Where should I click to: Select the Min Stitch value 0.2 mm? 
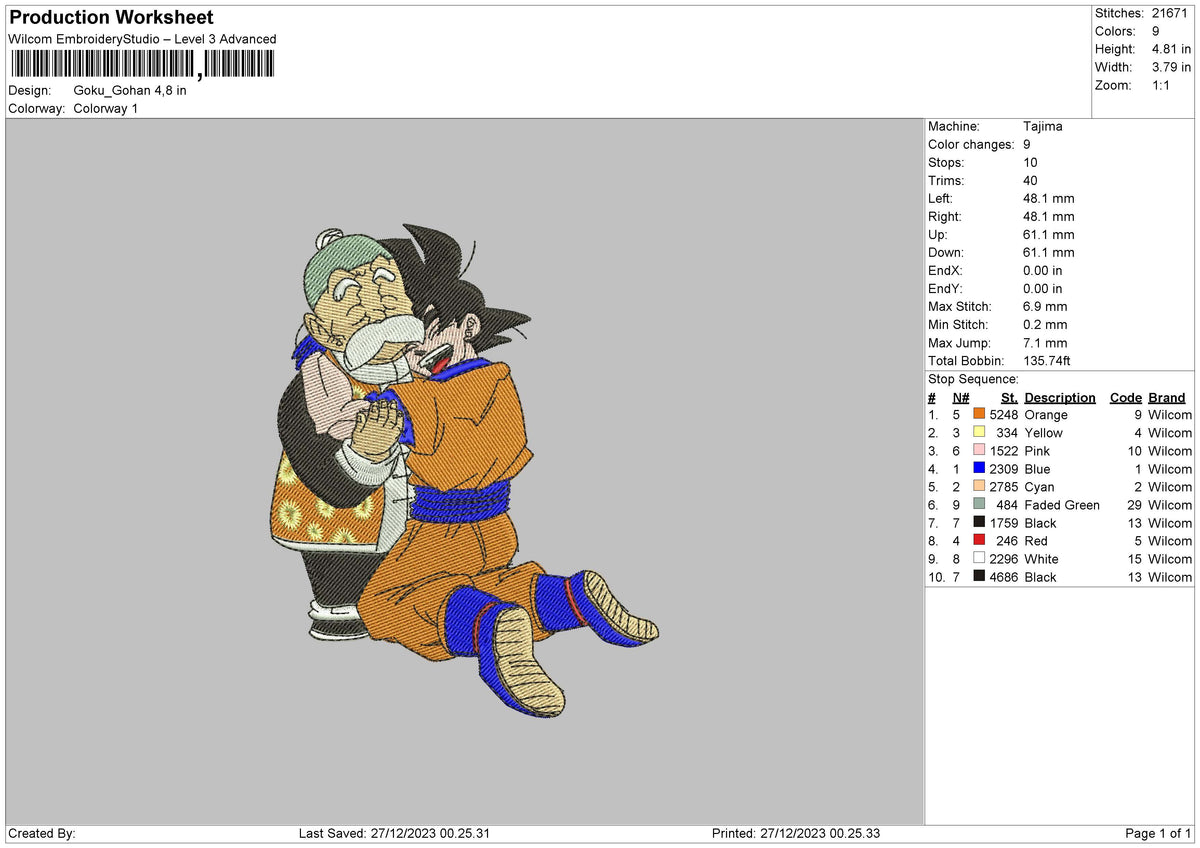click(x=1045, y=324)
